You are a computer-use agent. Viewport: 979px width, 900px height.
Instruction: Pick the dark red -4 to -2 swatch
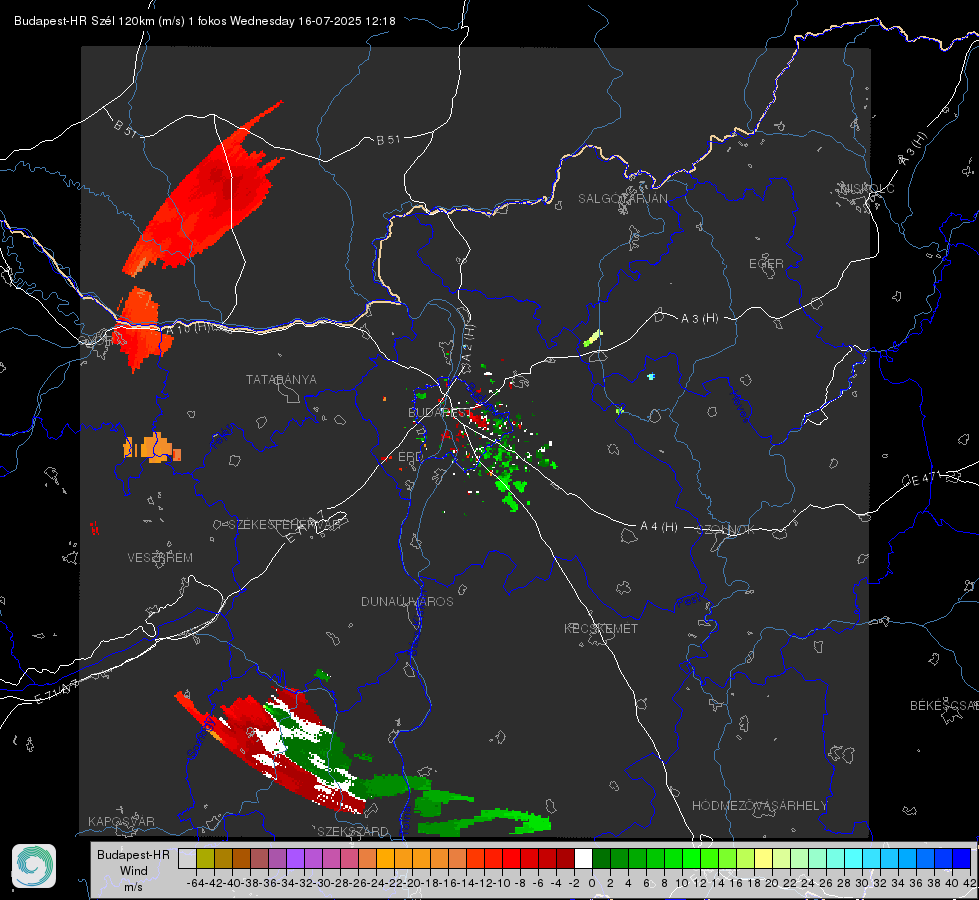pyautogui.click(x=565, y=858)
